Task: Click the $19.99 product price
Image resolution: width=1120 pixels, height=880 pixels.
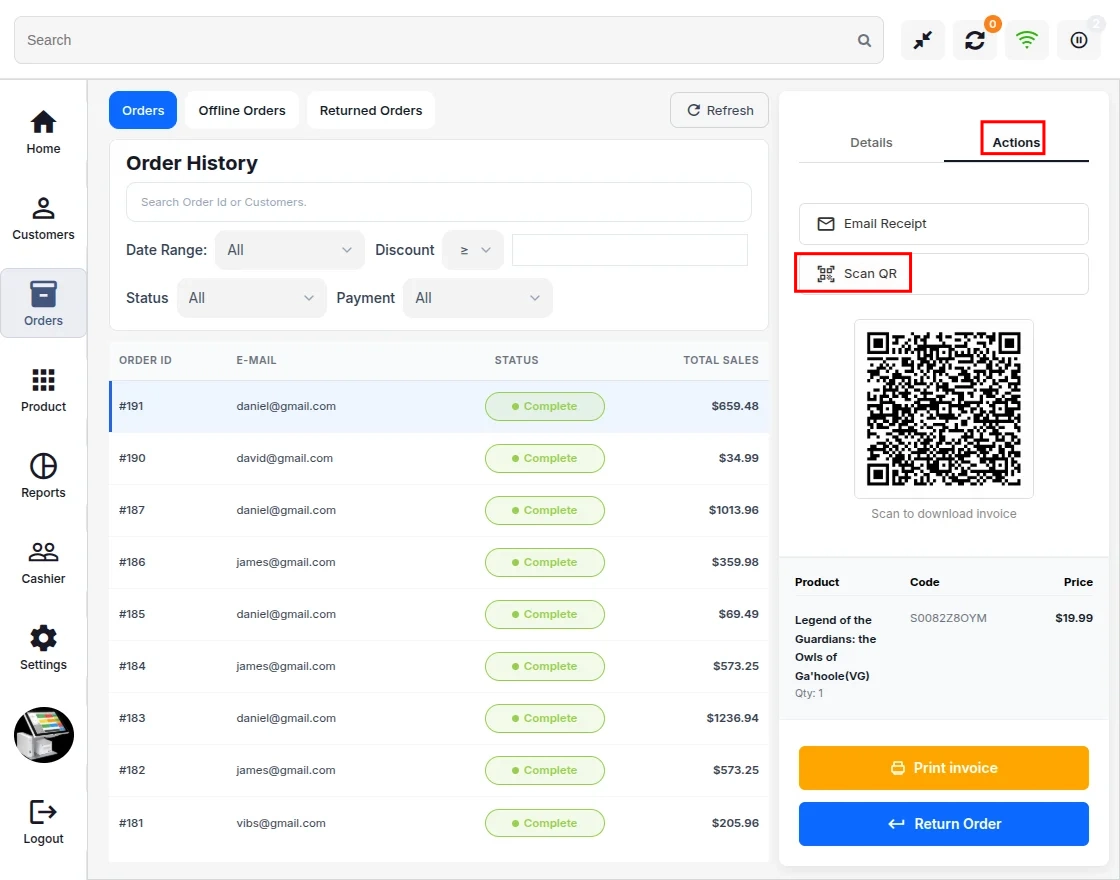Action: click(x=1074, y=619)
